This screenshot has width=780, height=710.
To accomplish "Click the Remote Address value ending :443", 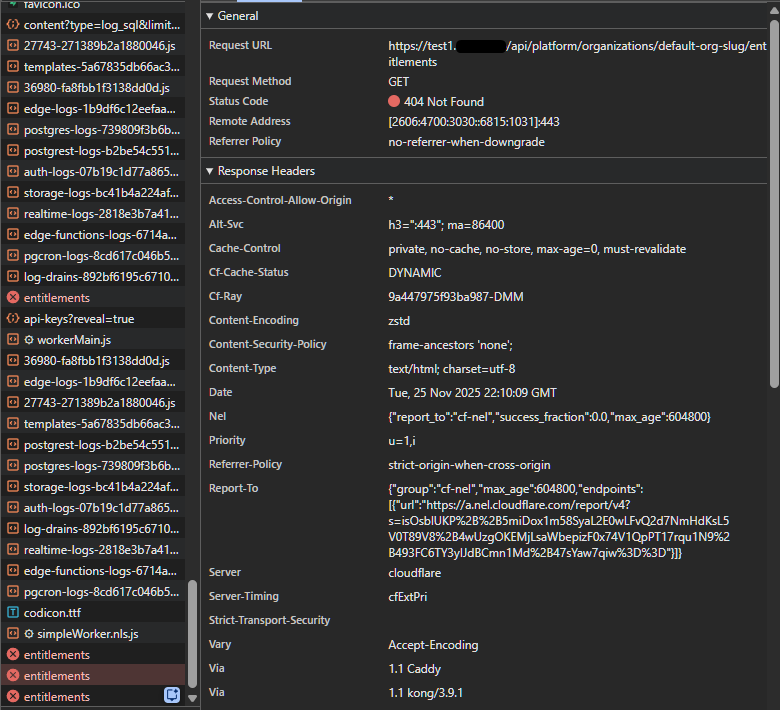I will (x=474, y=122).
